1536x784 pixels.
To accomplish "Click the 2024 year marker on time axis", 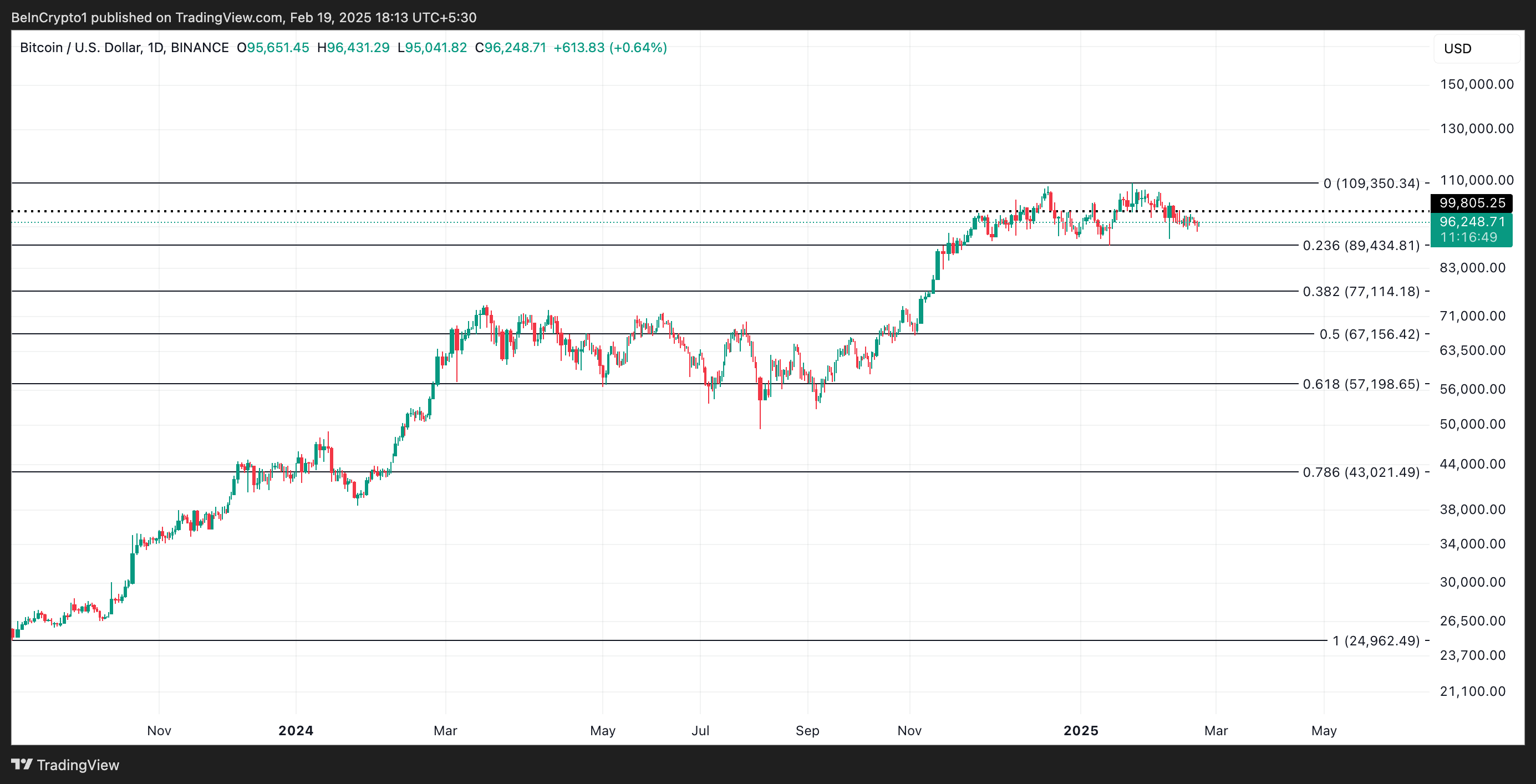I will click(x=296, y=730).
